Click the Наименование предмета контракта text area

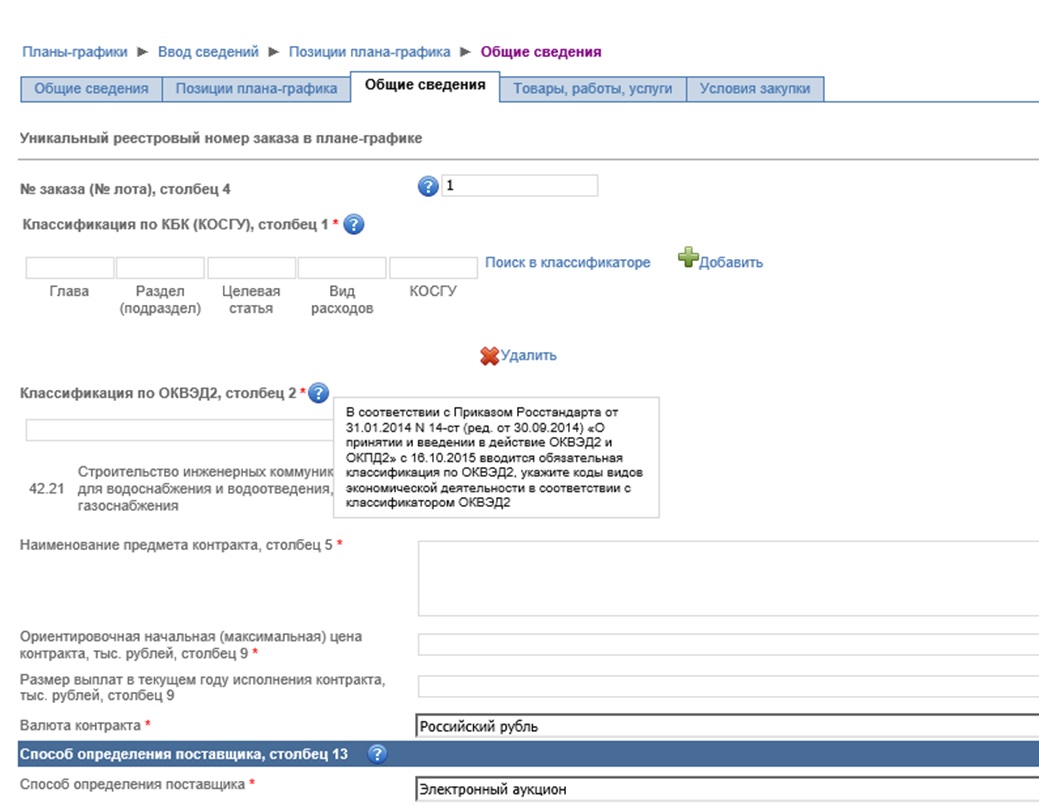727,578
